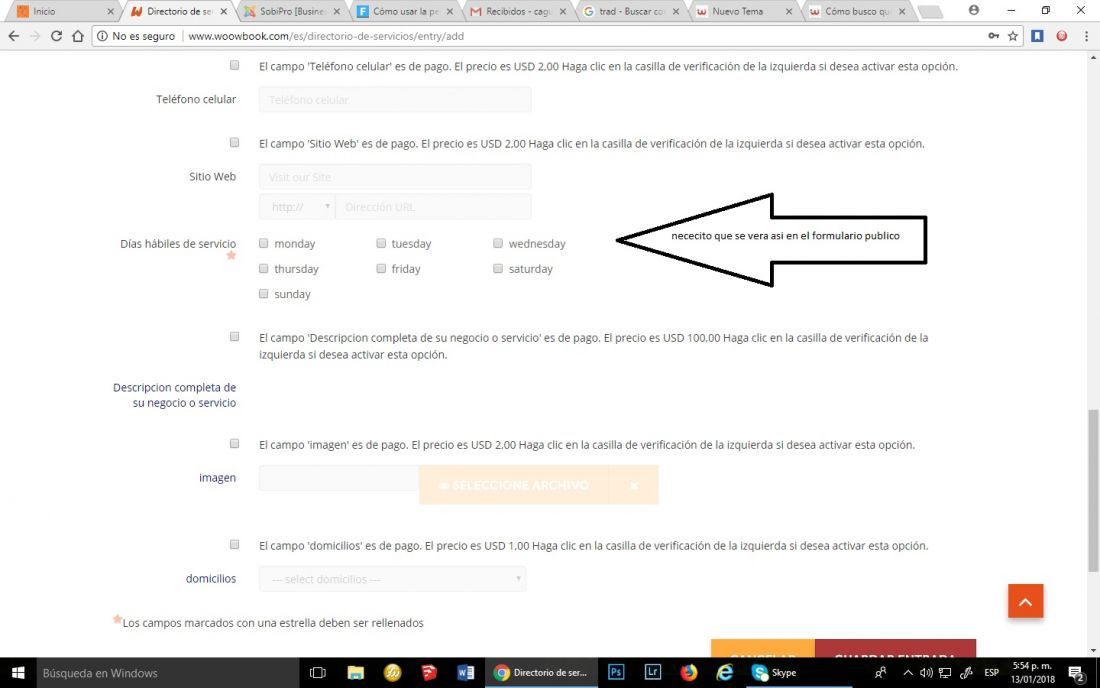Check the sunday checkbox
Screen dimensions: 1100x688
[x=264, y=294]
